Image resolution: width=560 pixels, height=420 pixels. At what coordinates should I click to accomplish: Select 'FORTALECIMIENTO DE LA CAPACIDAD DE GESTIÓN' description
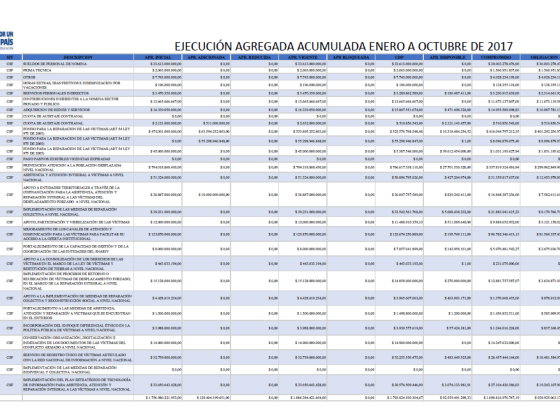(x=78, y=249)
